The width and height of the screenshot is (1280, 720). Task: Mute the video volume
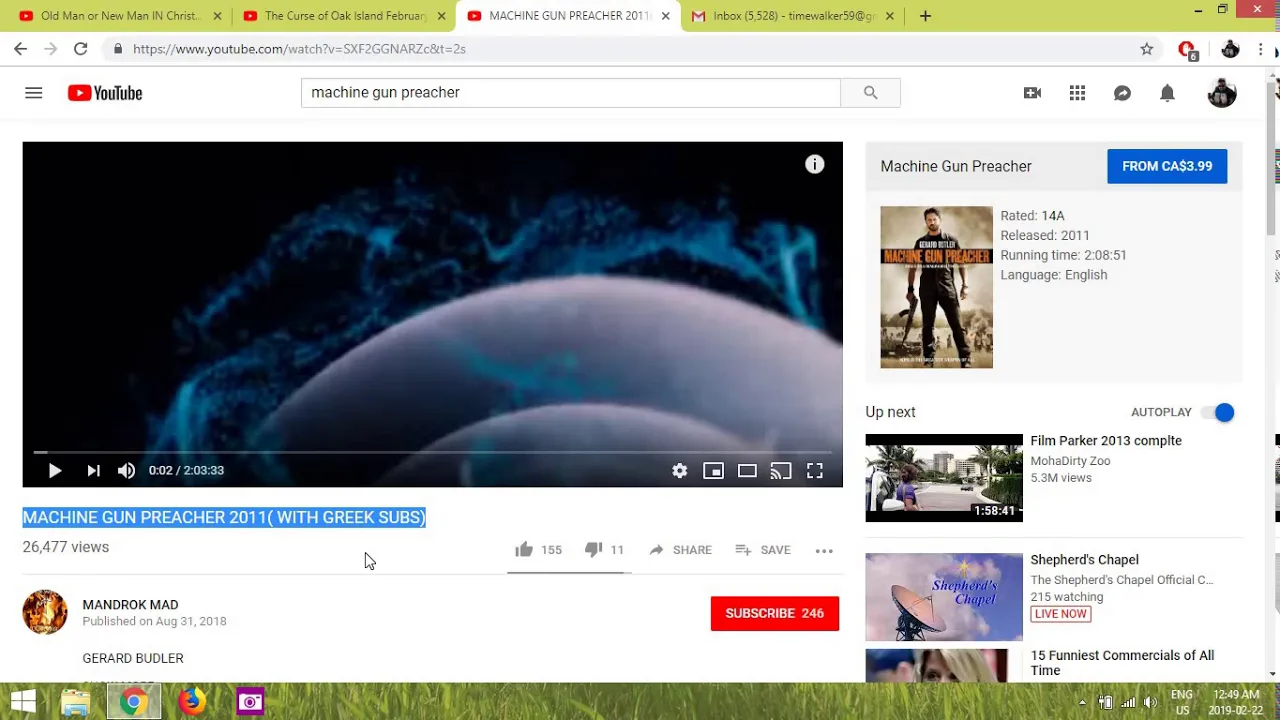126,470
